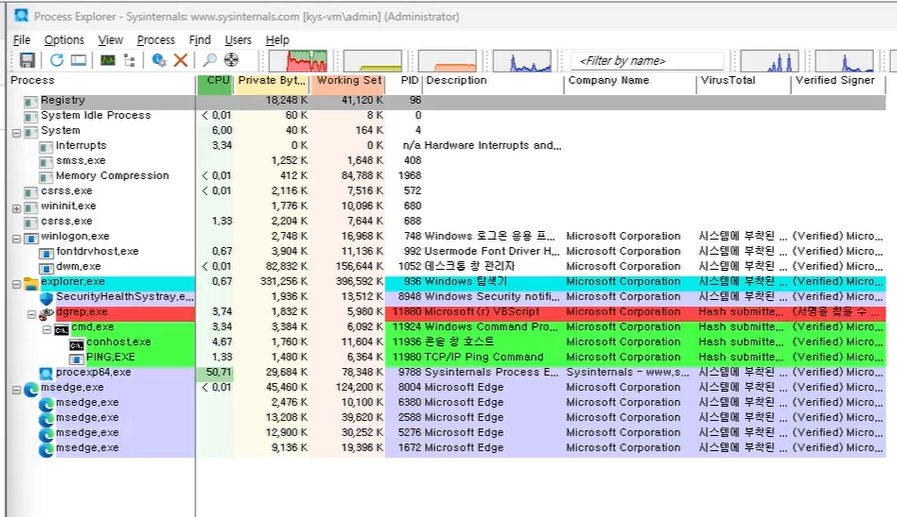Viewport: 897px width, 517px height.
Task: Select the Interrupts row
Action: point(446,145)
